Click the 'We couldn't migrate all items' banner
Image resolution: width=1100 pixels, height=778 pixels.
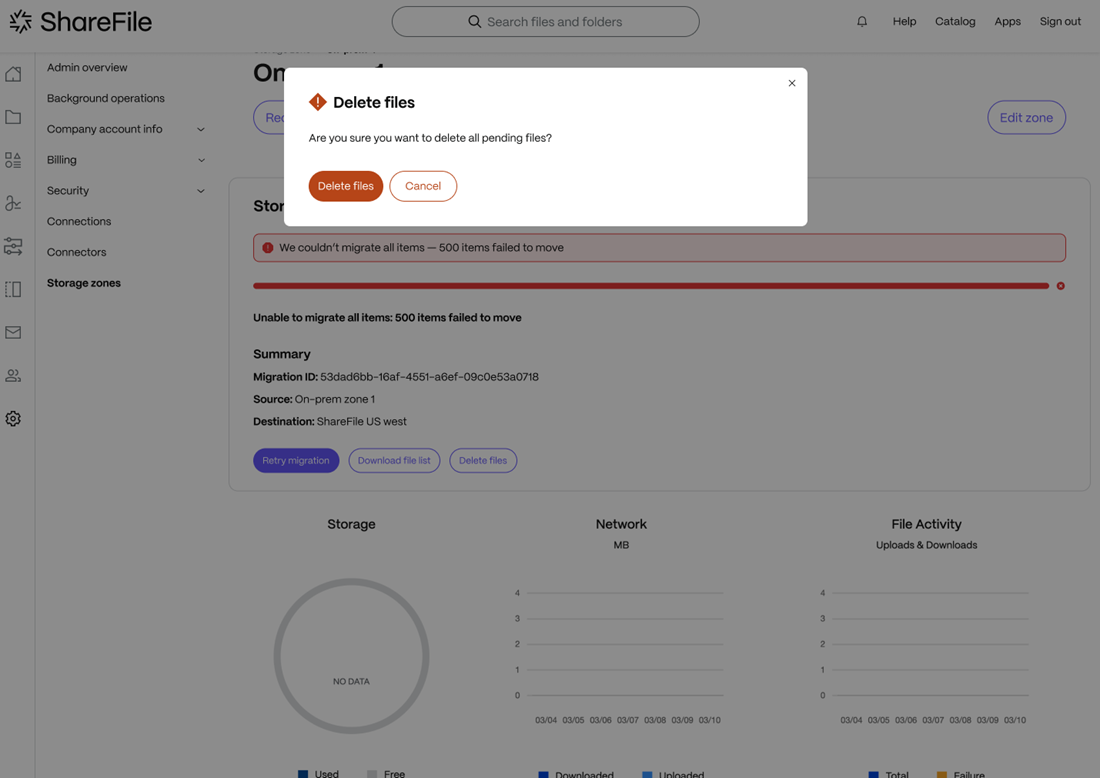point(659,248)
